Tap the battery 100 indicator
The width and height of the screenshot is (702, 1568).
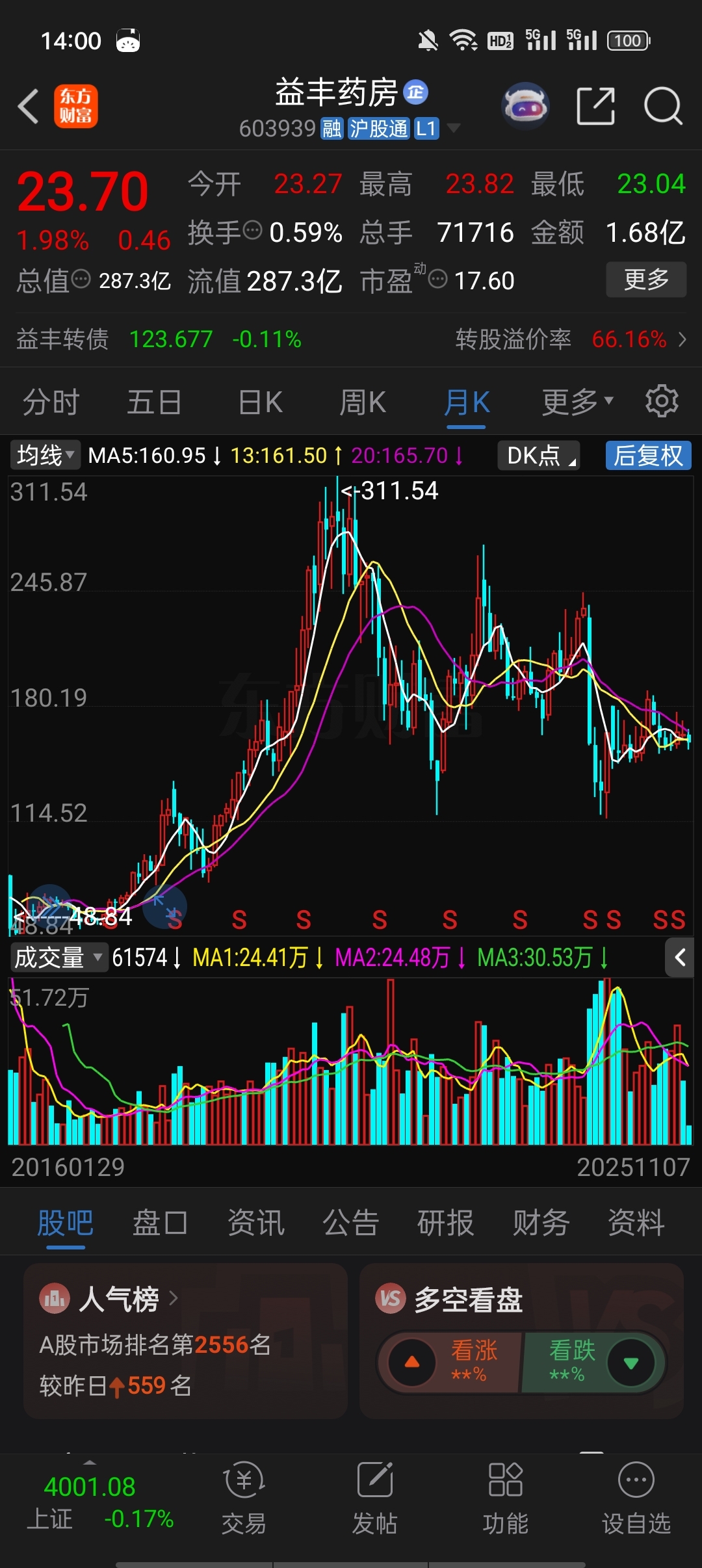click(x=629, y=41)
